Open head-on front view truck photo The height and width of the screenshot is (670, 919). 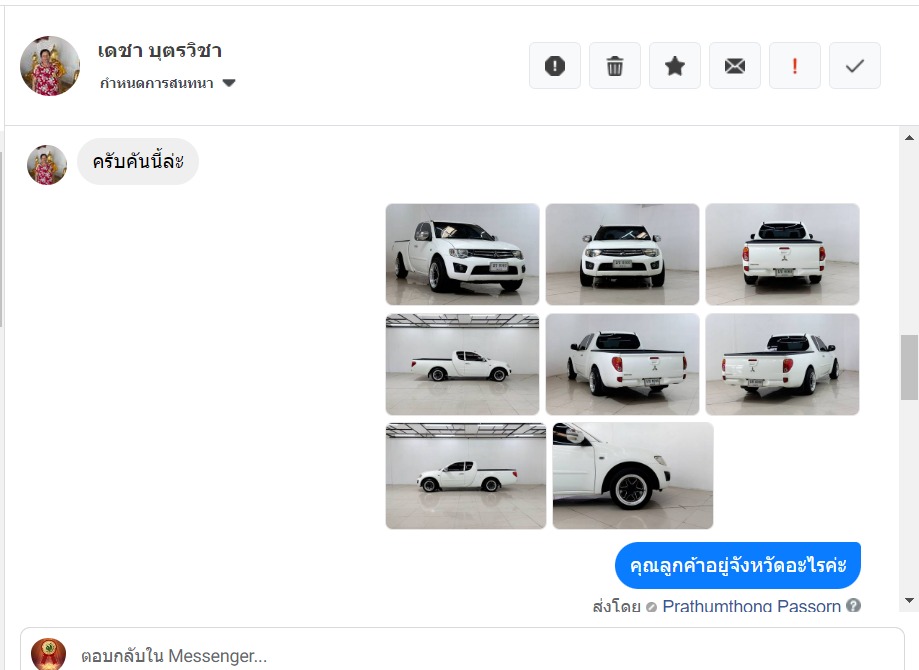pyautogui.click(x=622, y=254)
